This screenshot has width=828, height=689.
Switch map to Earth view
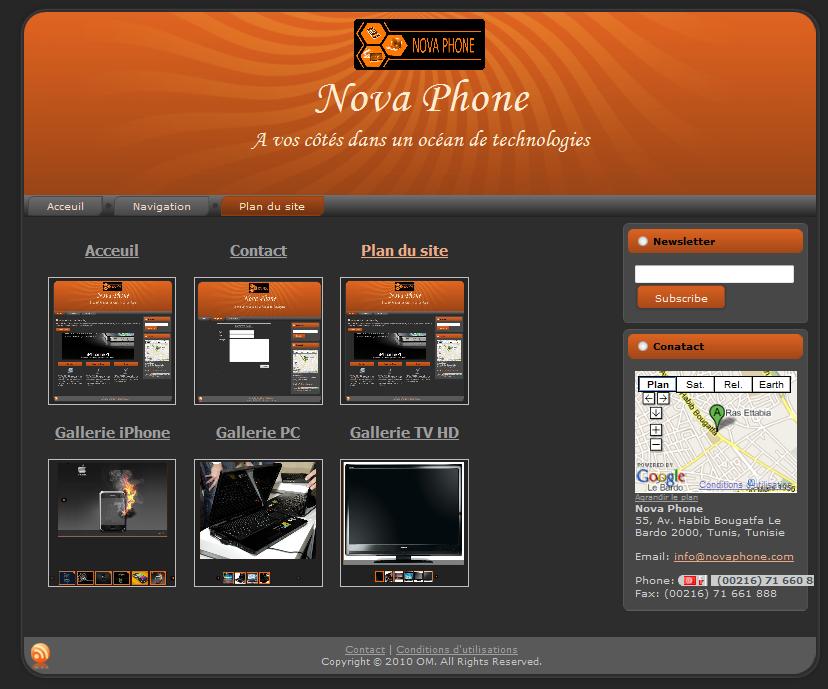point(771,384)
